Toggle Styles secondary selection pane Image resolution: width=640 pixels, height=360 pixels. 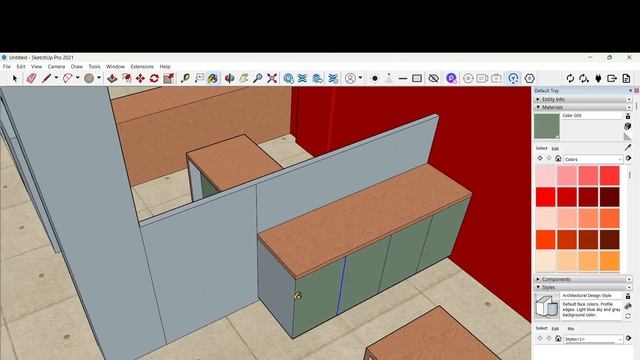coord(628,296)
